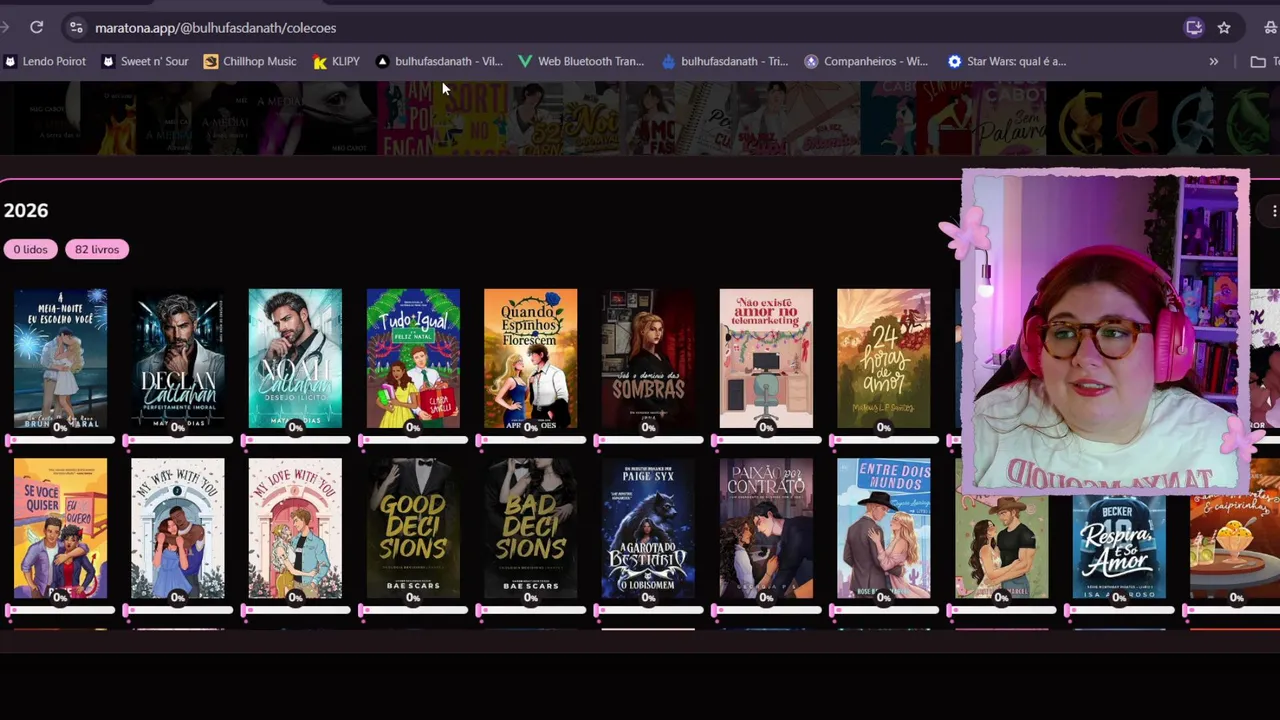This screenshot has width=1280, height=720.
Task: Reload the page with the refresh icon
Action: pos(36,27)
